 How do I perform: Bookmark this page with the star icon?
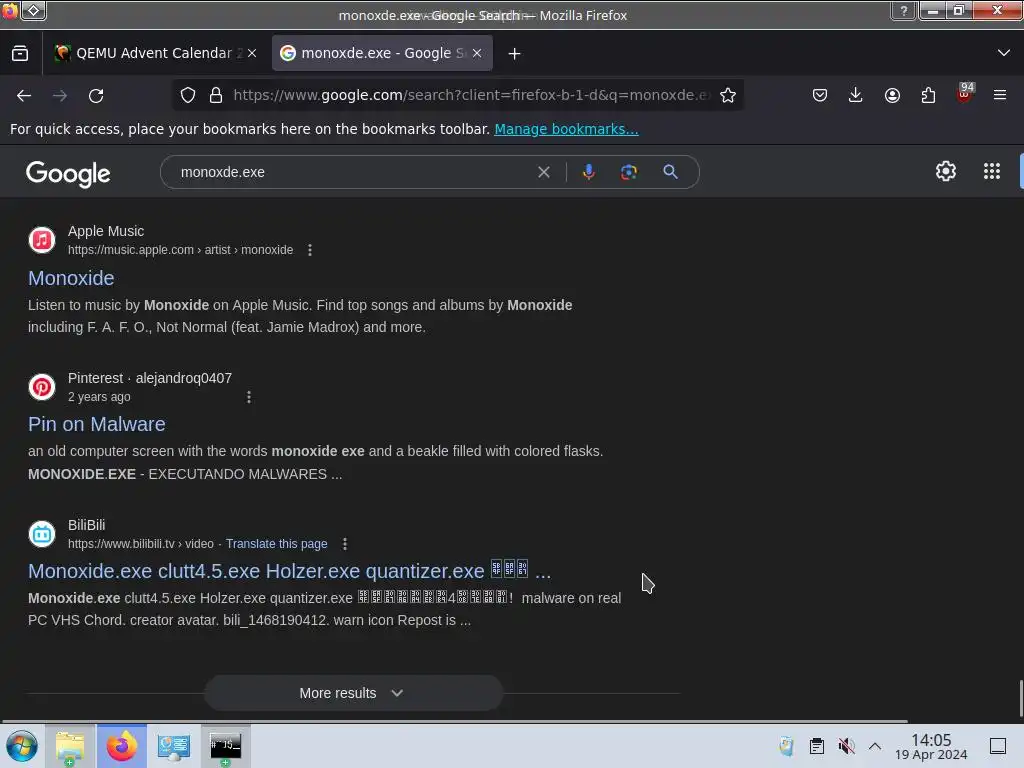(728, 95)
